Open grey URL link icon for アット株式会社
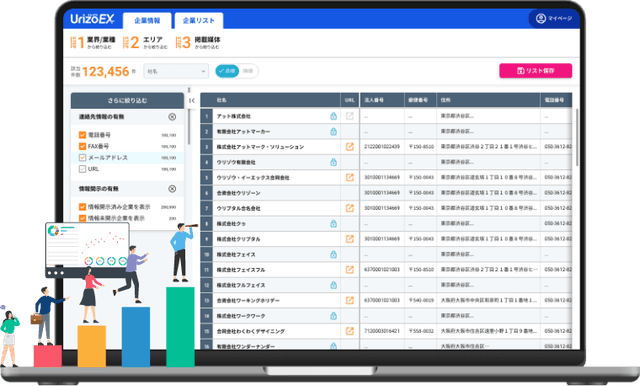 350,116
